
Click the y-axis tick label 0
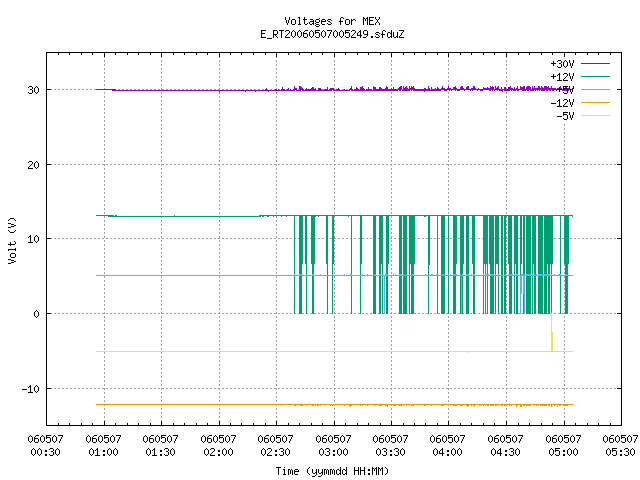pos(37,314)
